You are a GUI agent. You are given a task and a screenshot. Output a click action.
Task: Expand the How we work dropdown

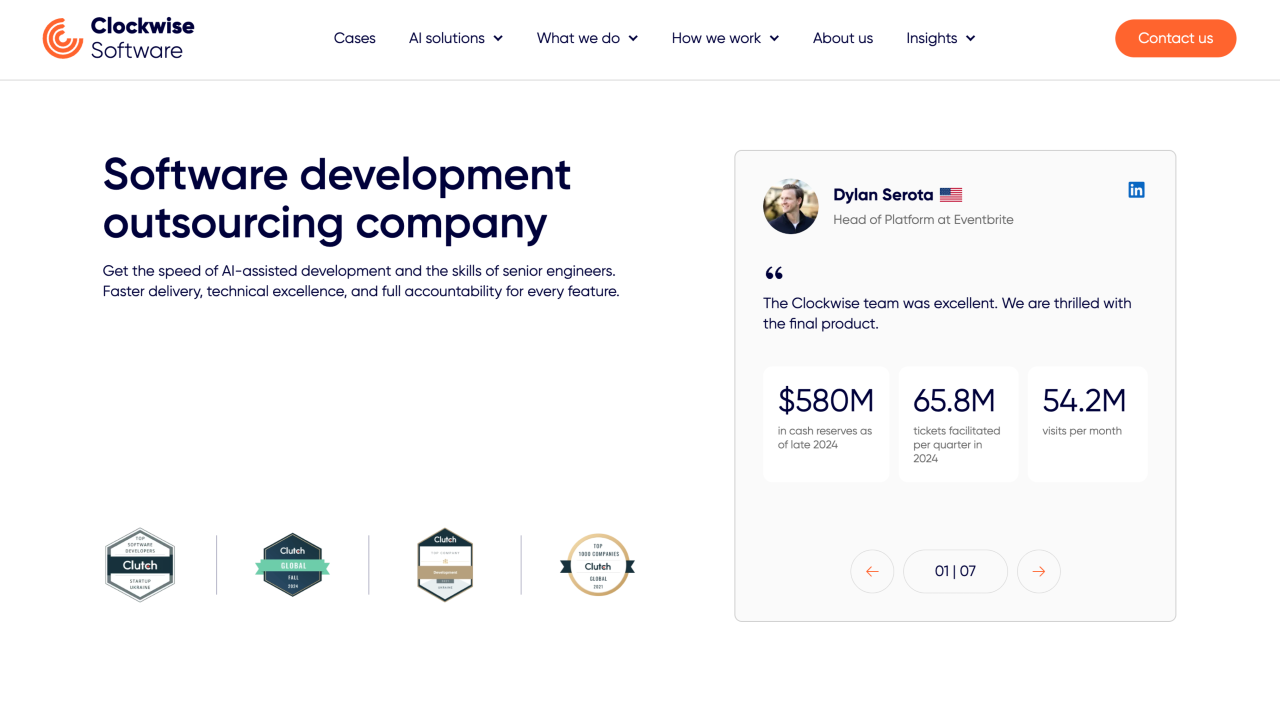tap(725, 38)
